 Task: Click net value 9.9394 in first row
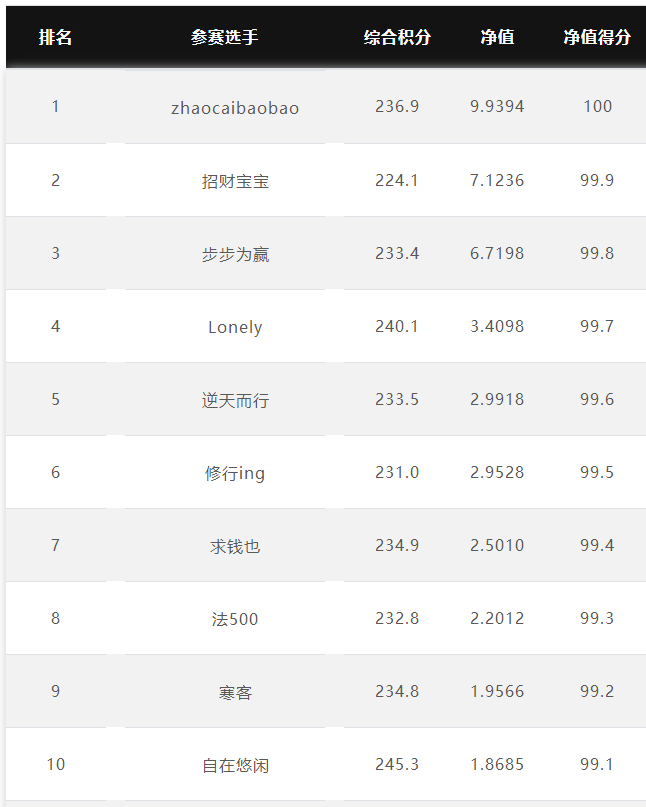point(497,107)
